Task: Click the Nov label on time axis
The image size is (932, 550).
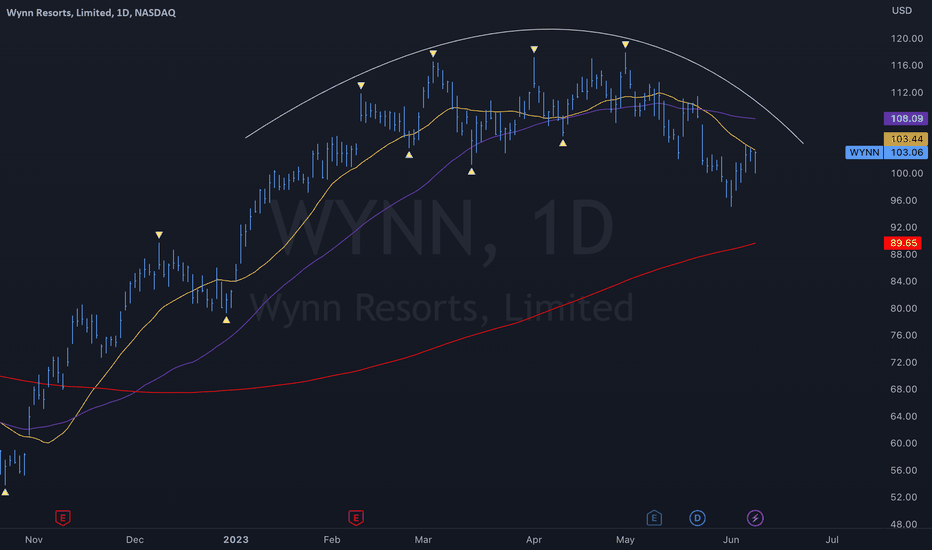Action: click(x=34, y=540)
